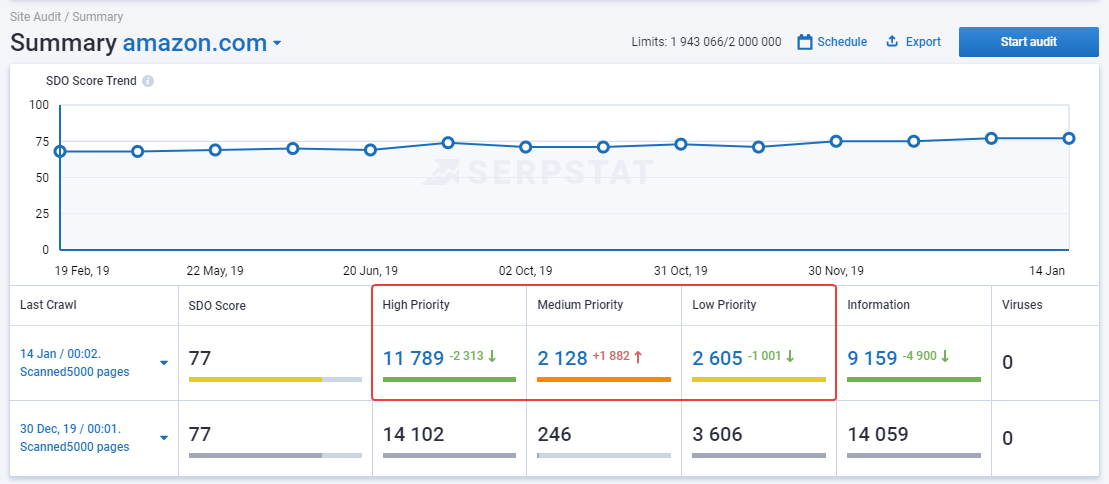This screenshot has width=1109, height=484.
Task: Open the SDO Score Trend info icon
Action: coord(148,81)
